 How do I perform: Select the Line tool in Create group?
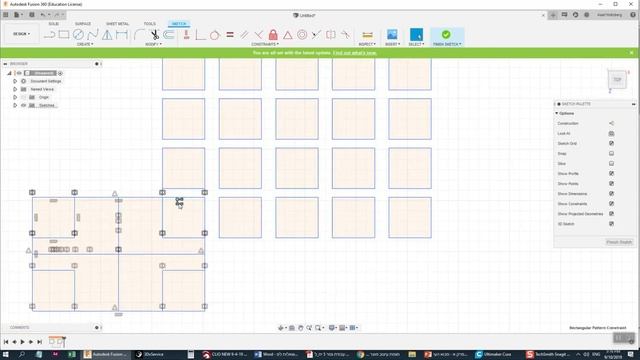(x=49, y=35)
